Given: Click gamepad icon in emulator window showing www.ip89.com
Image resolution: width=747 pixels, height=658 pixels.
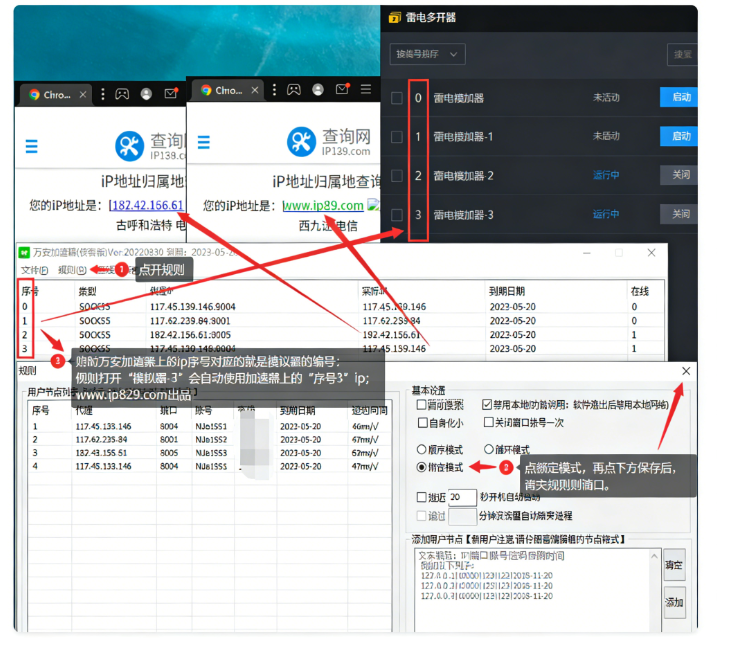Looking at the screenshot, I should (x=293, y=90).
